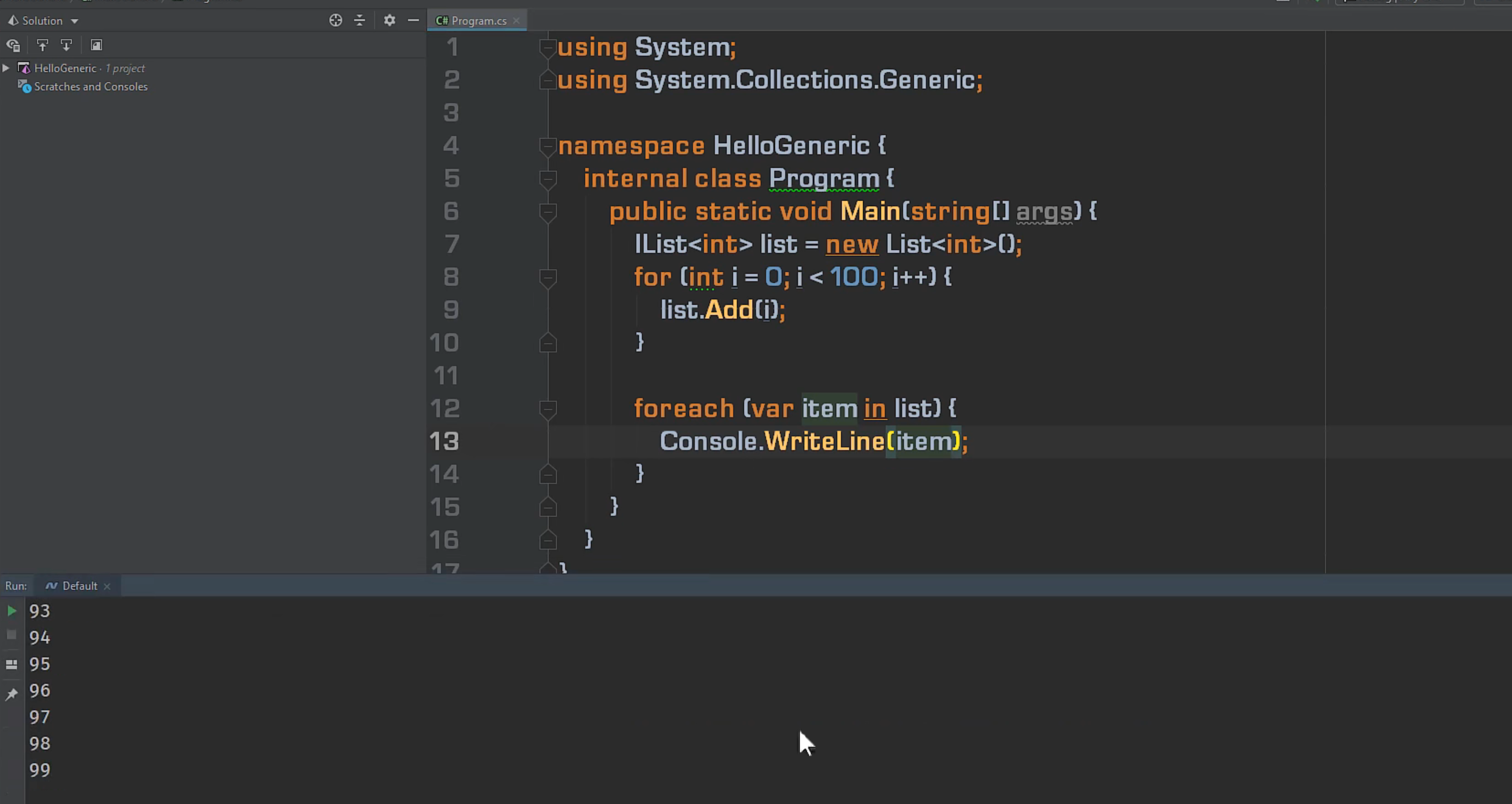
Task: Close the Default run tab
Action: (x=107, y=586)
